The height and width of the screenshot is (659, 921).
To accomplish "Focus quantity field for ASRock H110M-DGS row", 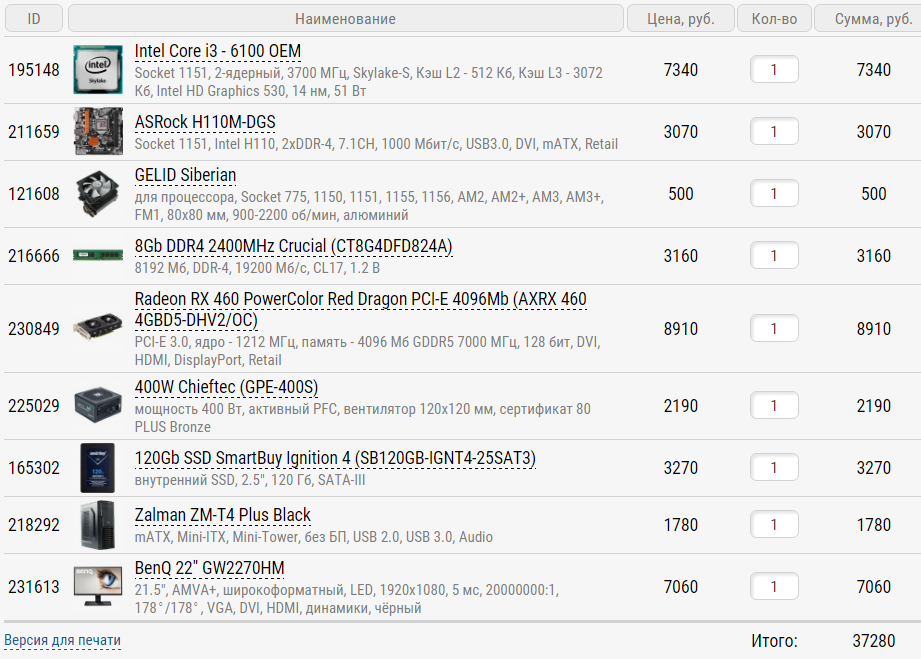I will 774,132.
